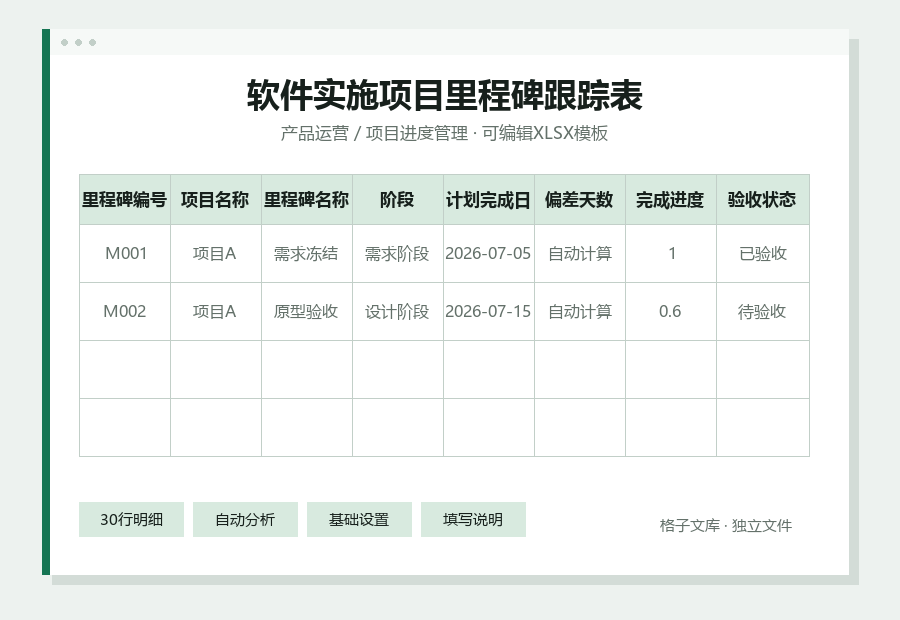Click the 原型验收 cell
This screenshot has width=900, height=620.
click(307, 312)
